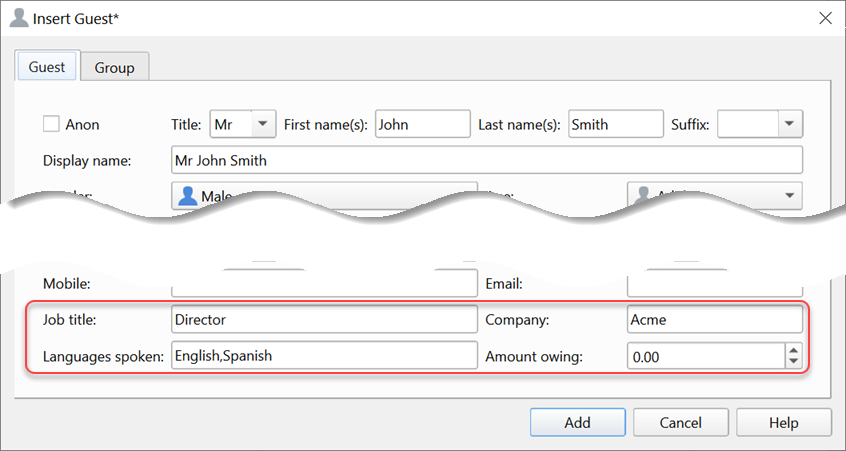Open Help for the dialog
Image resolution: width=846 pixels, height=451 pixels.
coord(785,423)
